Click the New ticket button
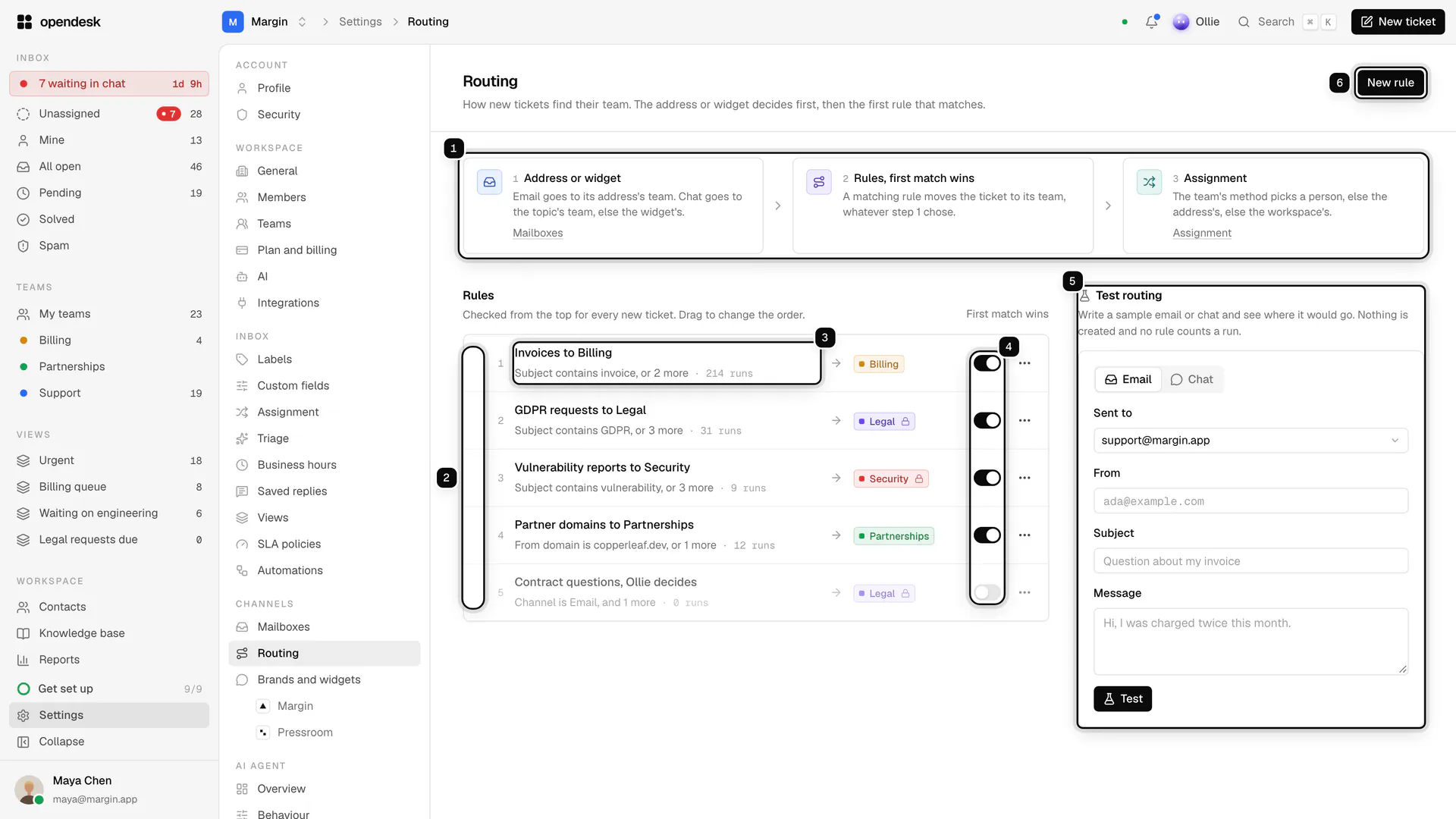 click(1398, 22)
